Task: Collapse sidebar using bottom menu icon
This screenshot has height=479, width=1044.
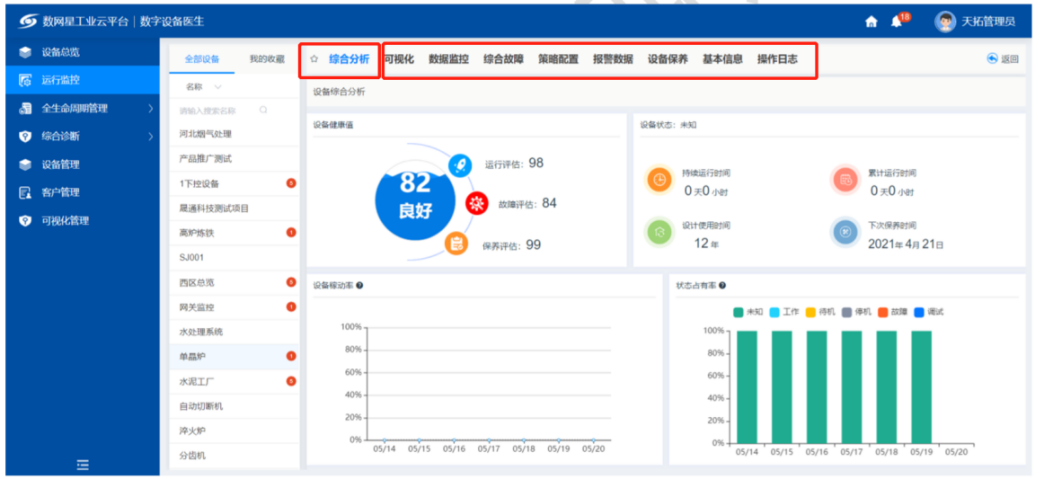Action: pos(82,464)
